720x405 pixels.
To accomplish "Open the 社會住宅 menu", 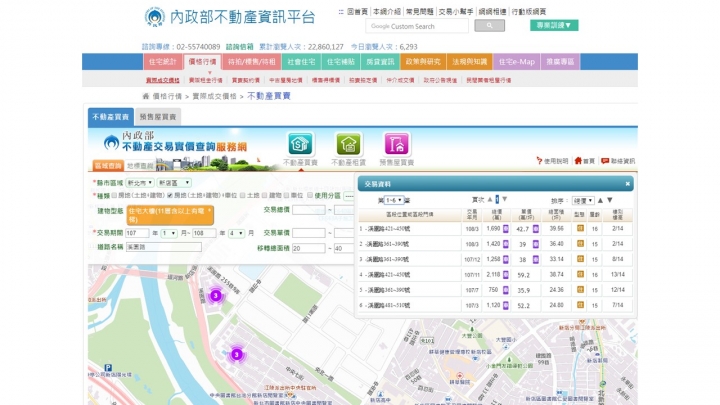I will point(301,62).
